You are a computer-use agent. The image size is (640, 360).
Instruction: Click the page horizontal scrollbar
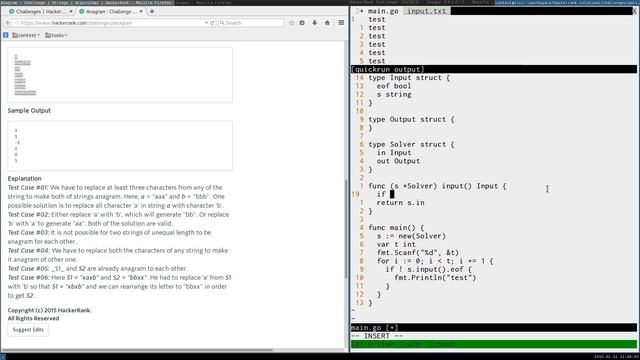coord(137,350)
